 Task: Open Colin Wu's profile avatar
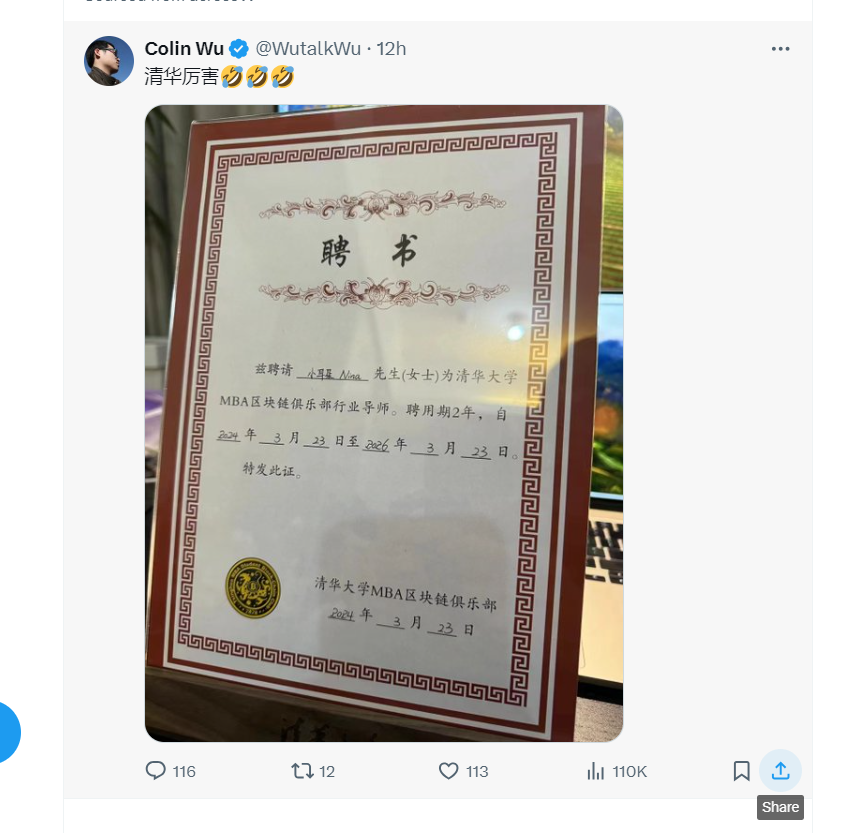(109, 61)
